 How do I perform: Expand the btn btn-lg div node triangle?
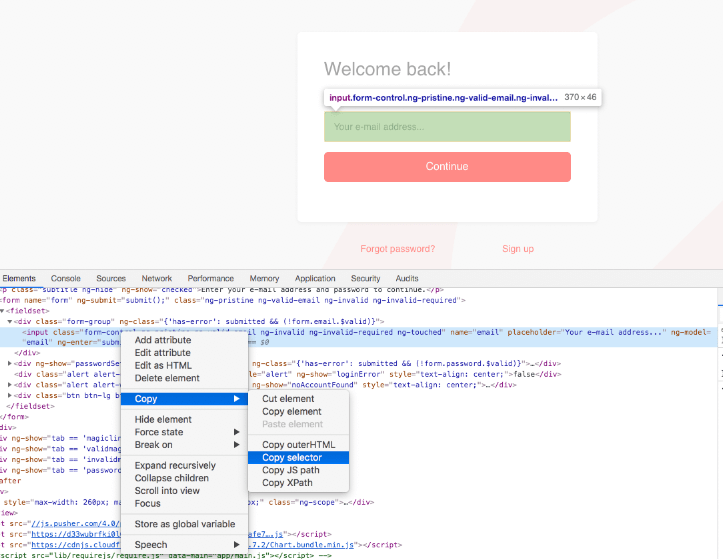click(10, 395)
